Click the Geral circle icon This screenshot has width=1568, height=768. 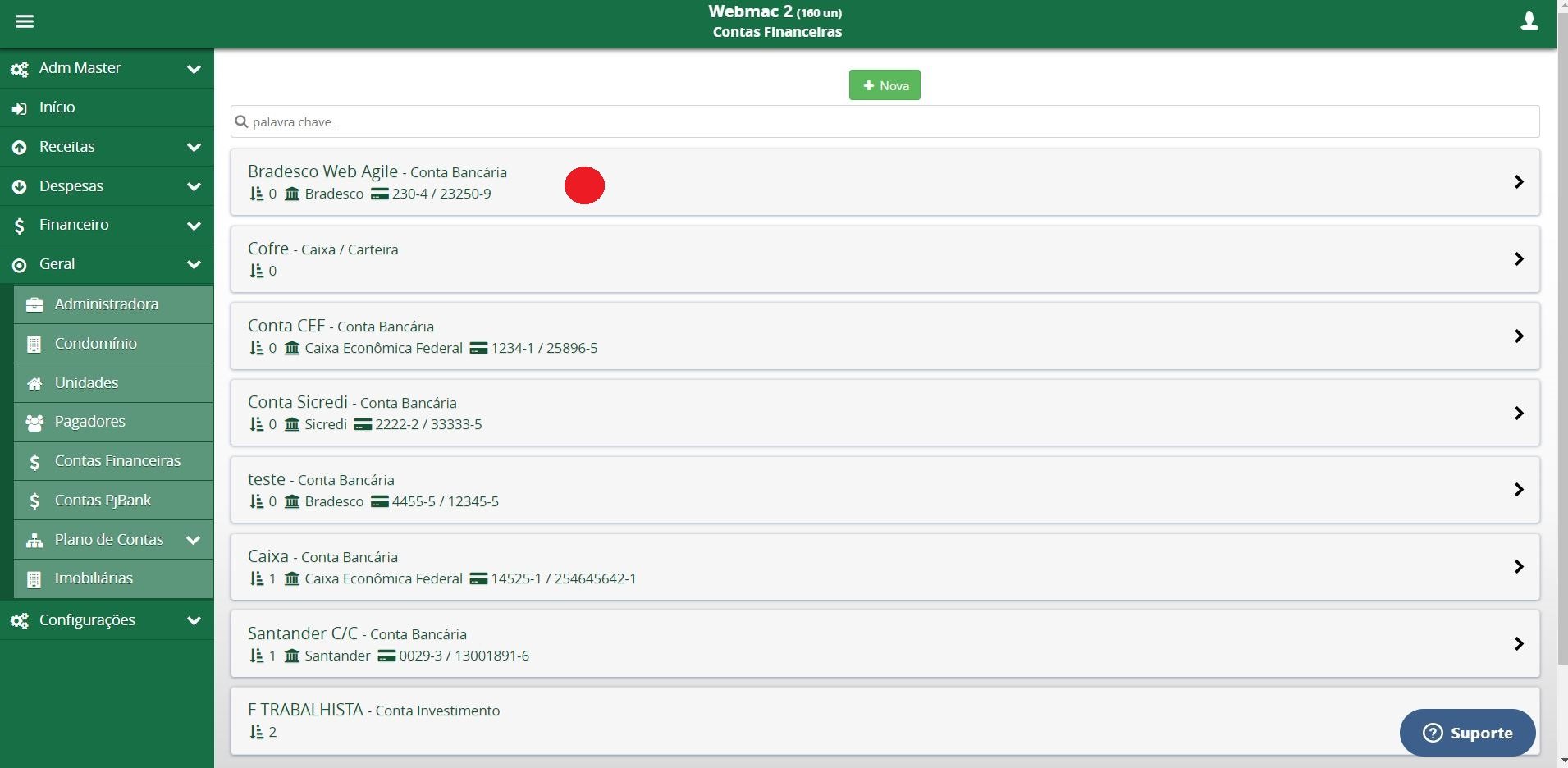(x=20, y=265)
